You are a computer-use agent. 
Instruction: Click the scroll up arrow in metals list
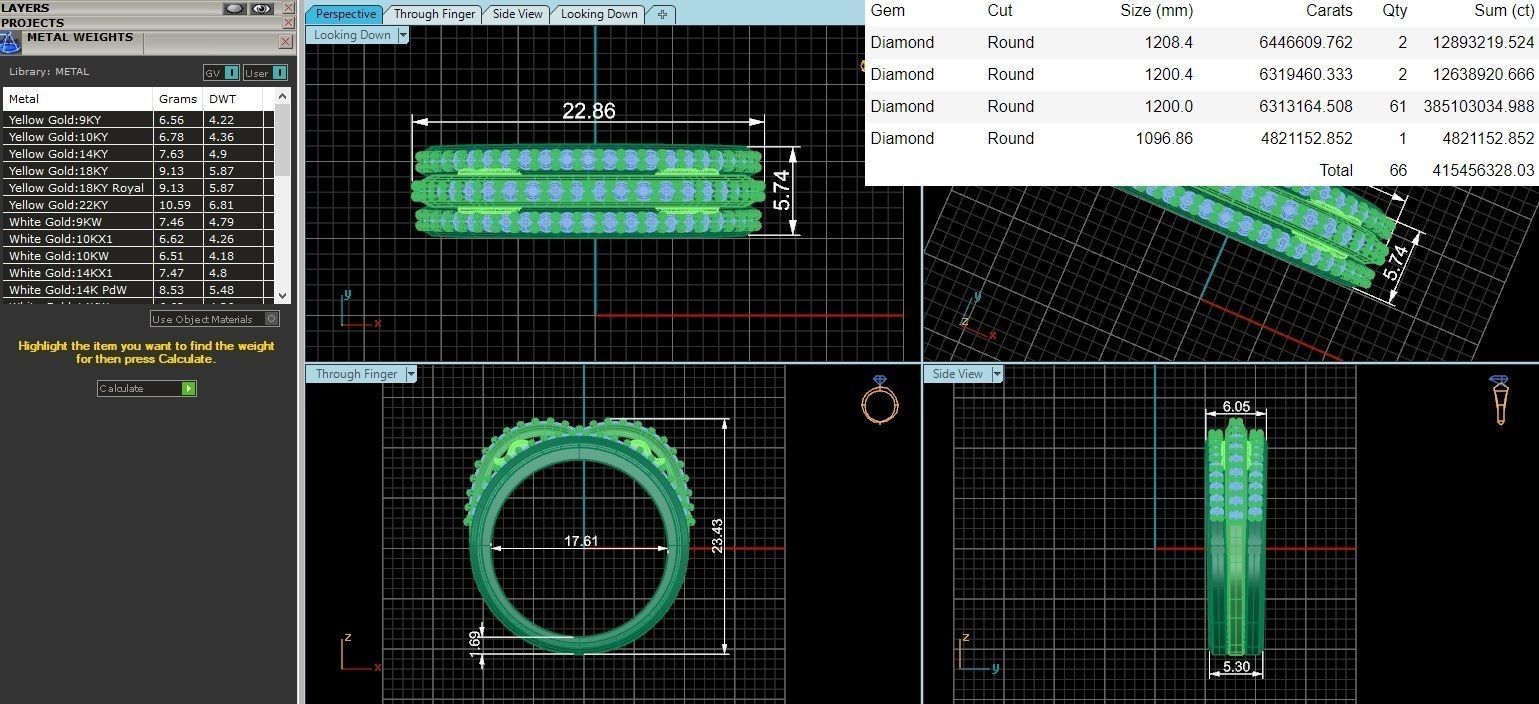(282, 95)
